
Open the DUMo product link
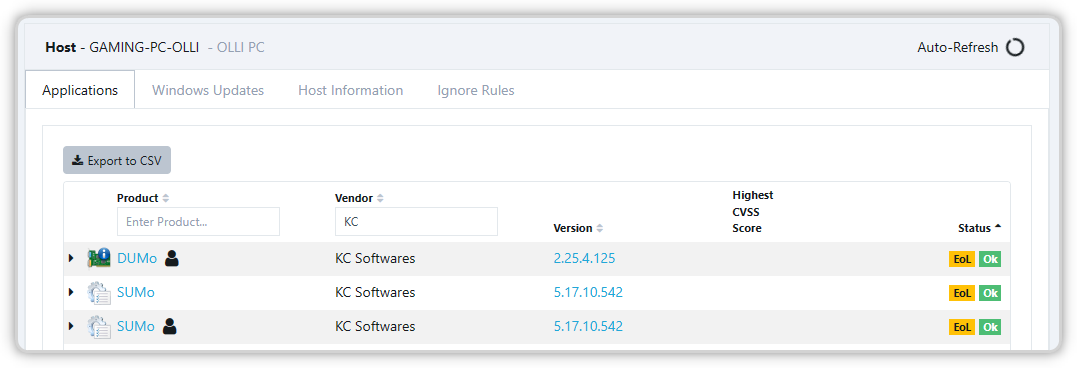[x=137, y=259]
